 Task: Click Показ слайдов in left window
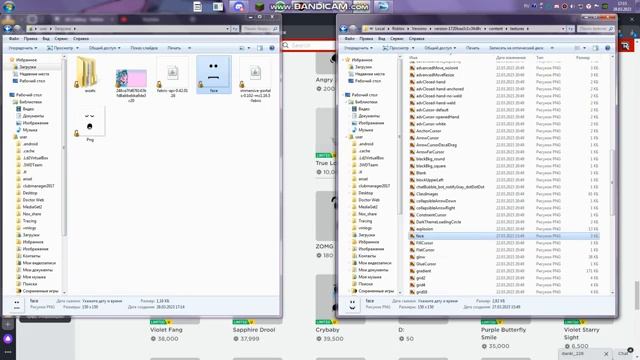click(x=144, y=48)
